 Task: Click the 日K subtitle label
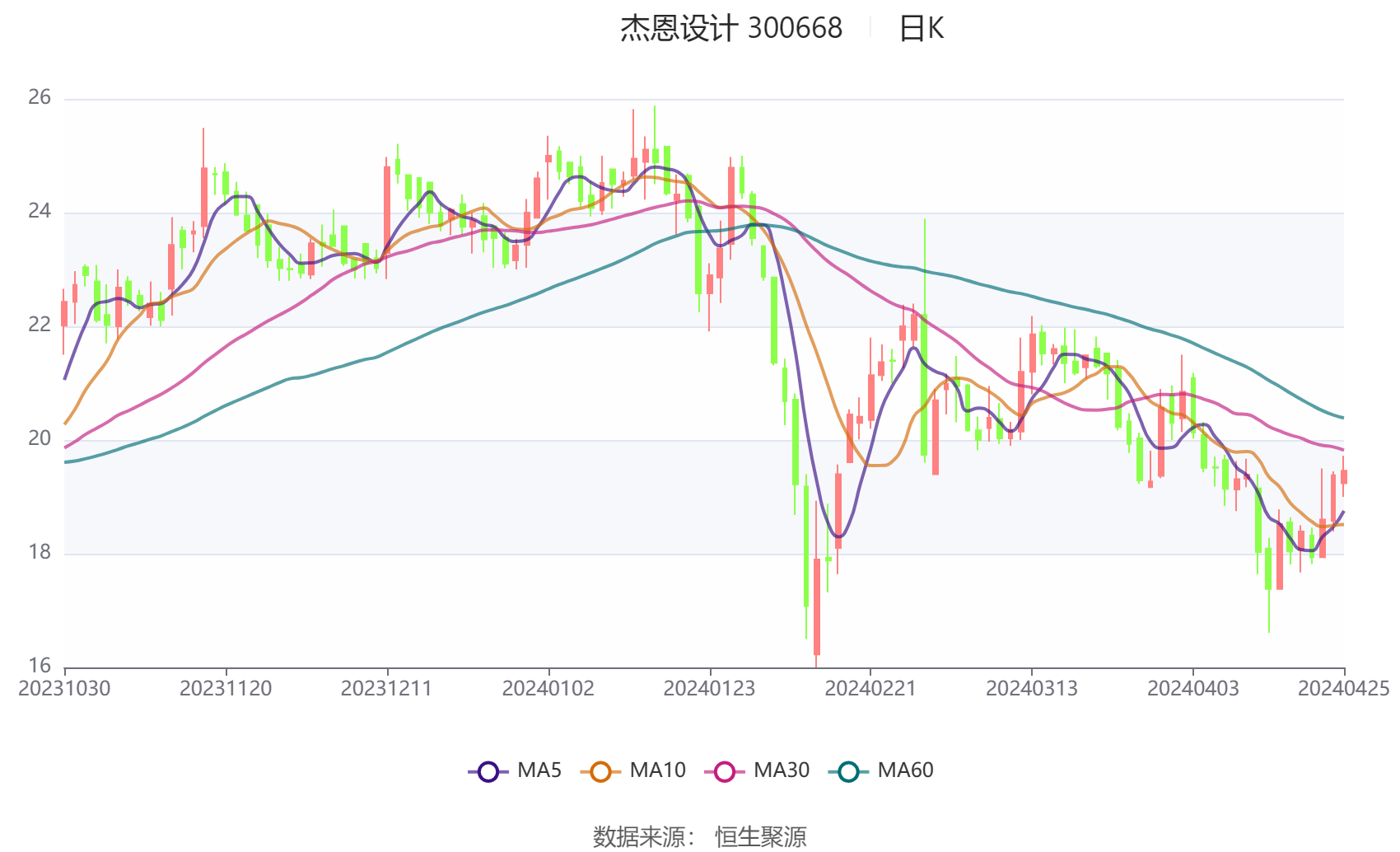click(922, 29)
